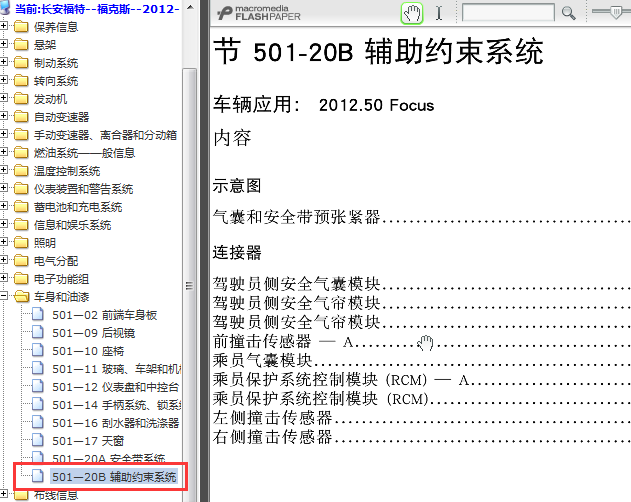Select the 自动变速器 folder label

click(x=62, y=117)
